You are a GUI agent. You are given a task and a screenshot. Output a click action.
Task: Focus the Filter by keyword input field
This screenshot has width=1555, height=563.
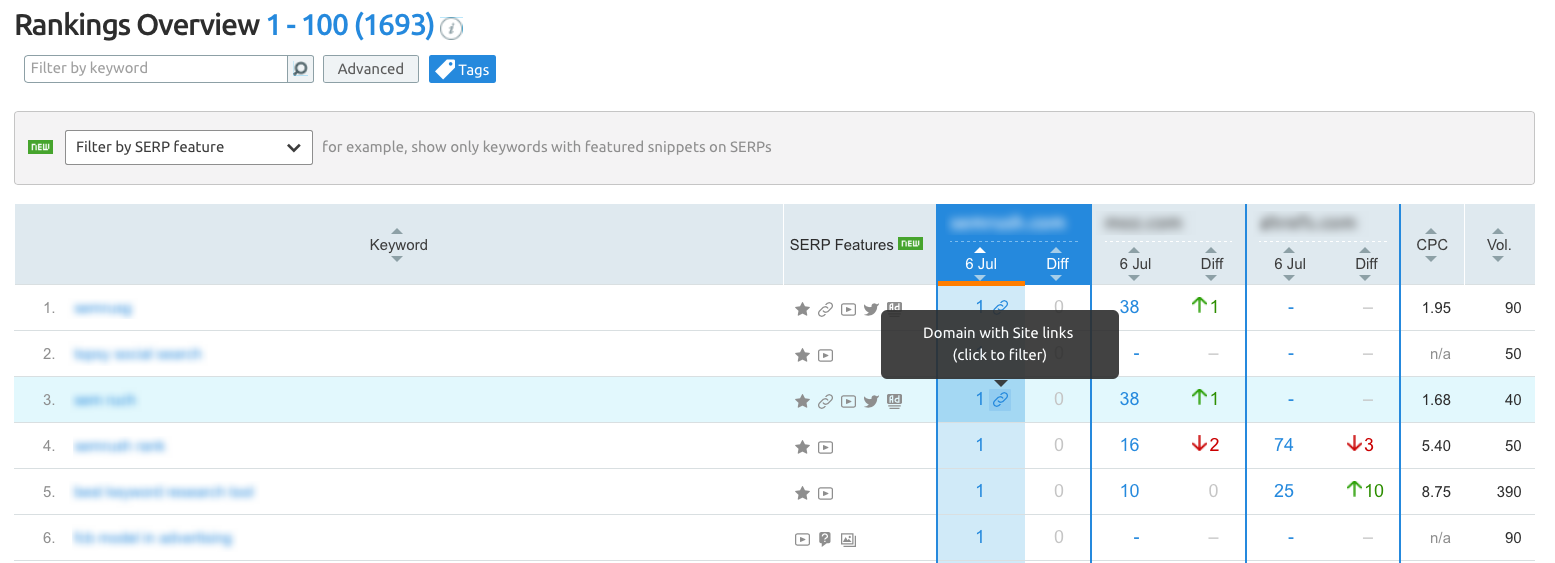pos(156,69)
